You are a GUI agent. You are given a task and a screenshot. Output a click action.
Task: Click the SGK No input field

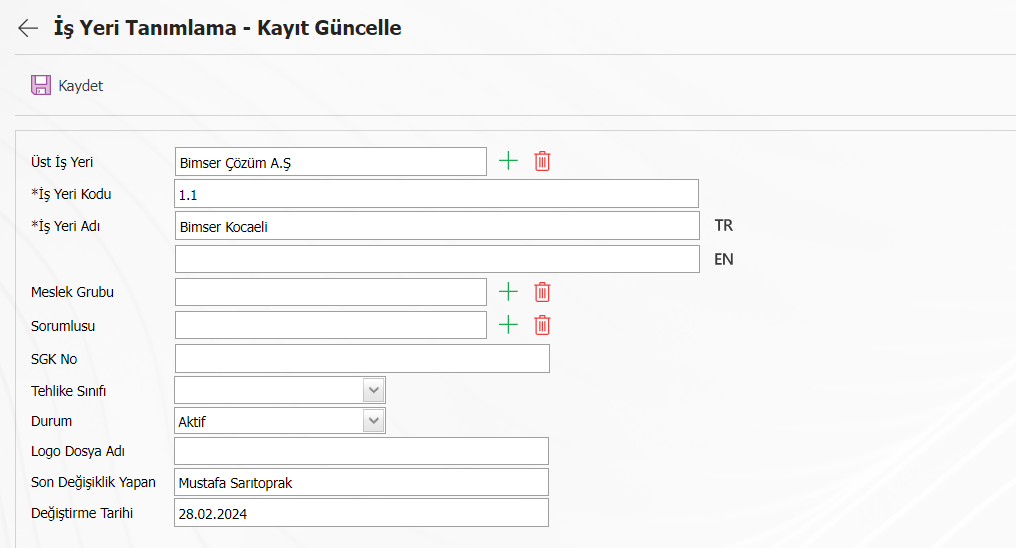362,358
